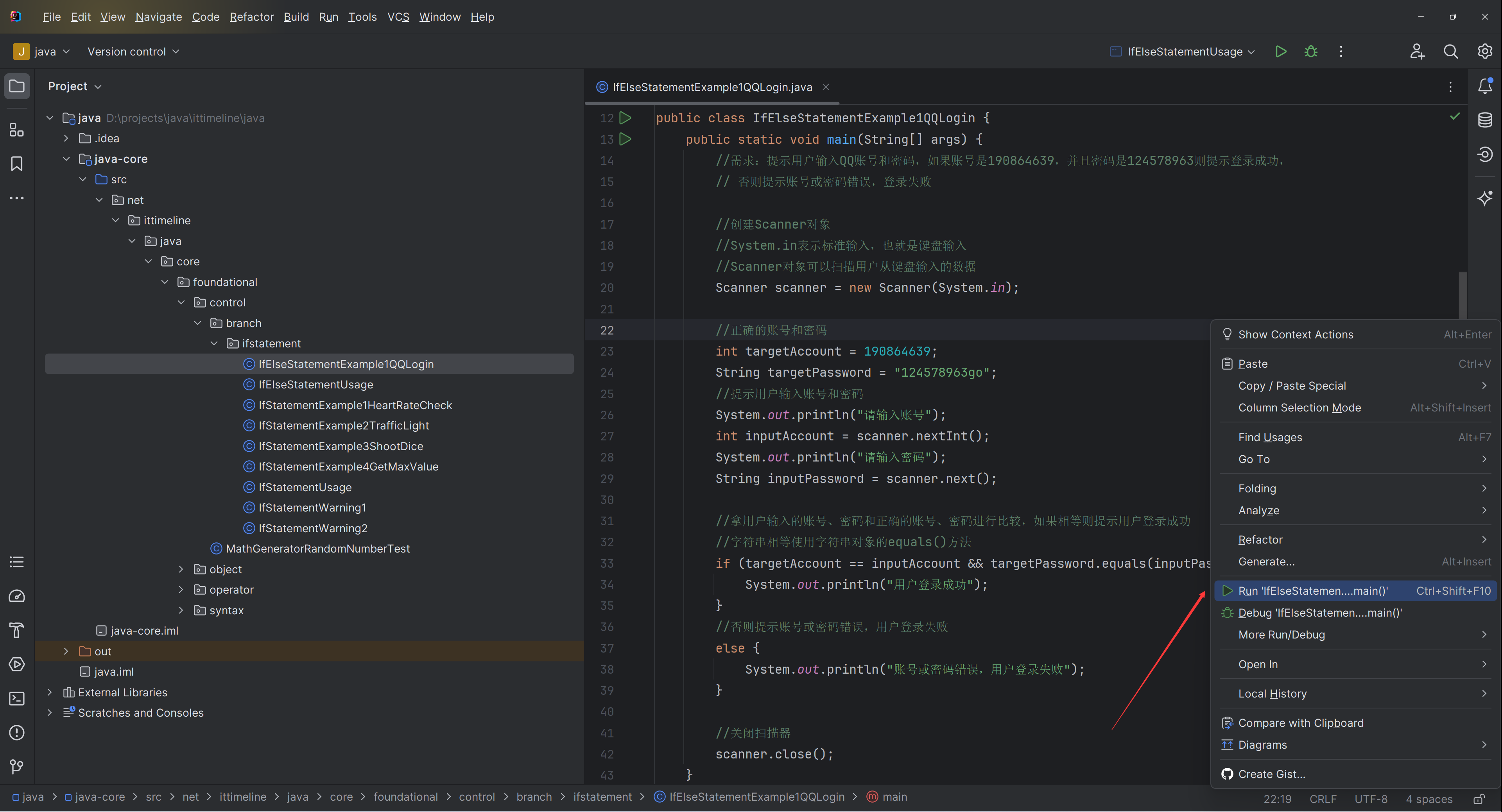Expand the object package
1502x812 pixels.
pyautogui.click(x=181, y=569)
